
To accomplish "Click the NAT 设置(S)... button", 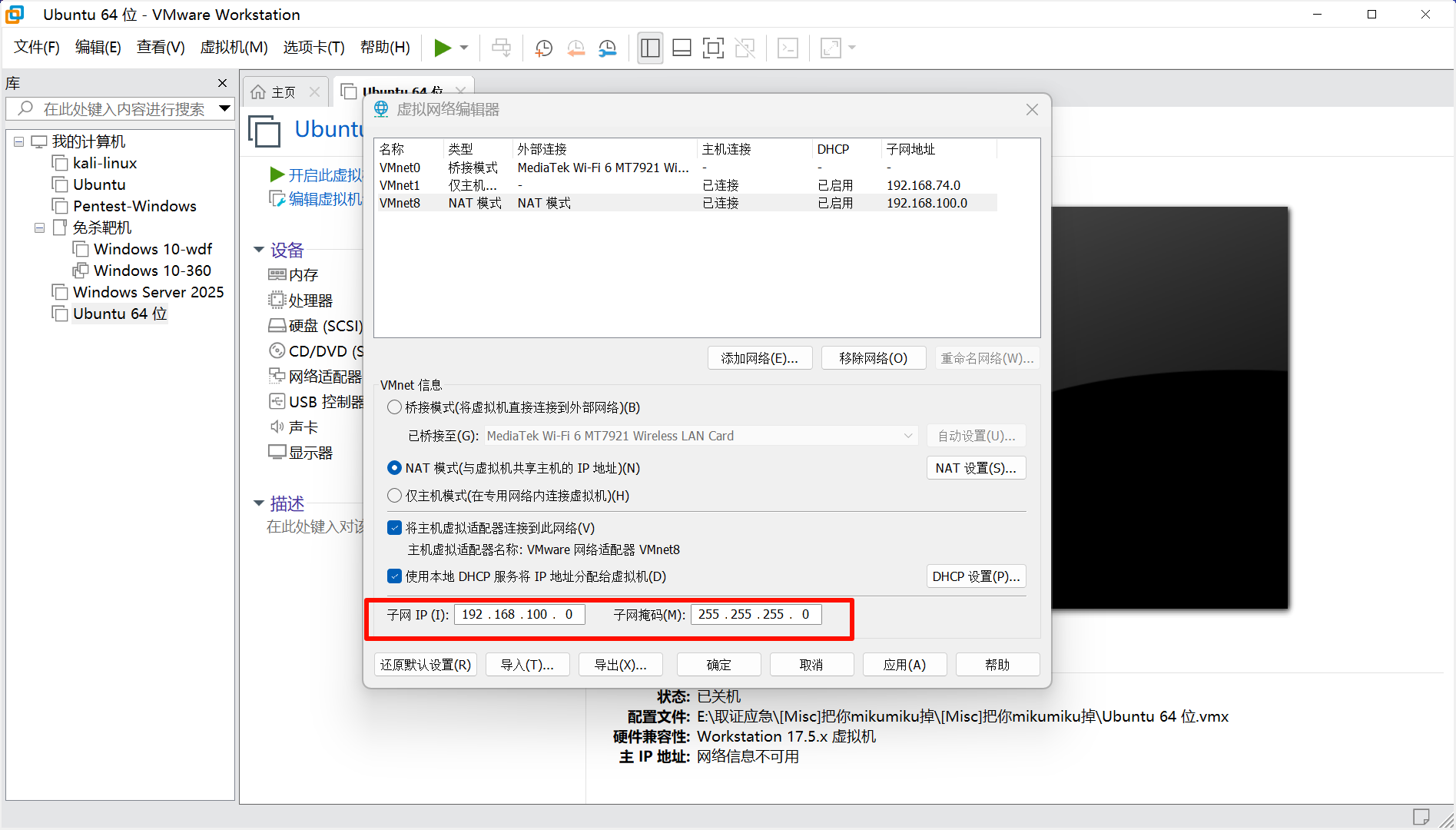I will click(975, 468).
